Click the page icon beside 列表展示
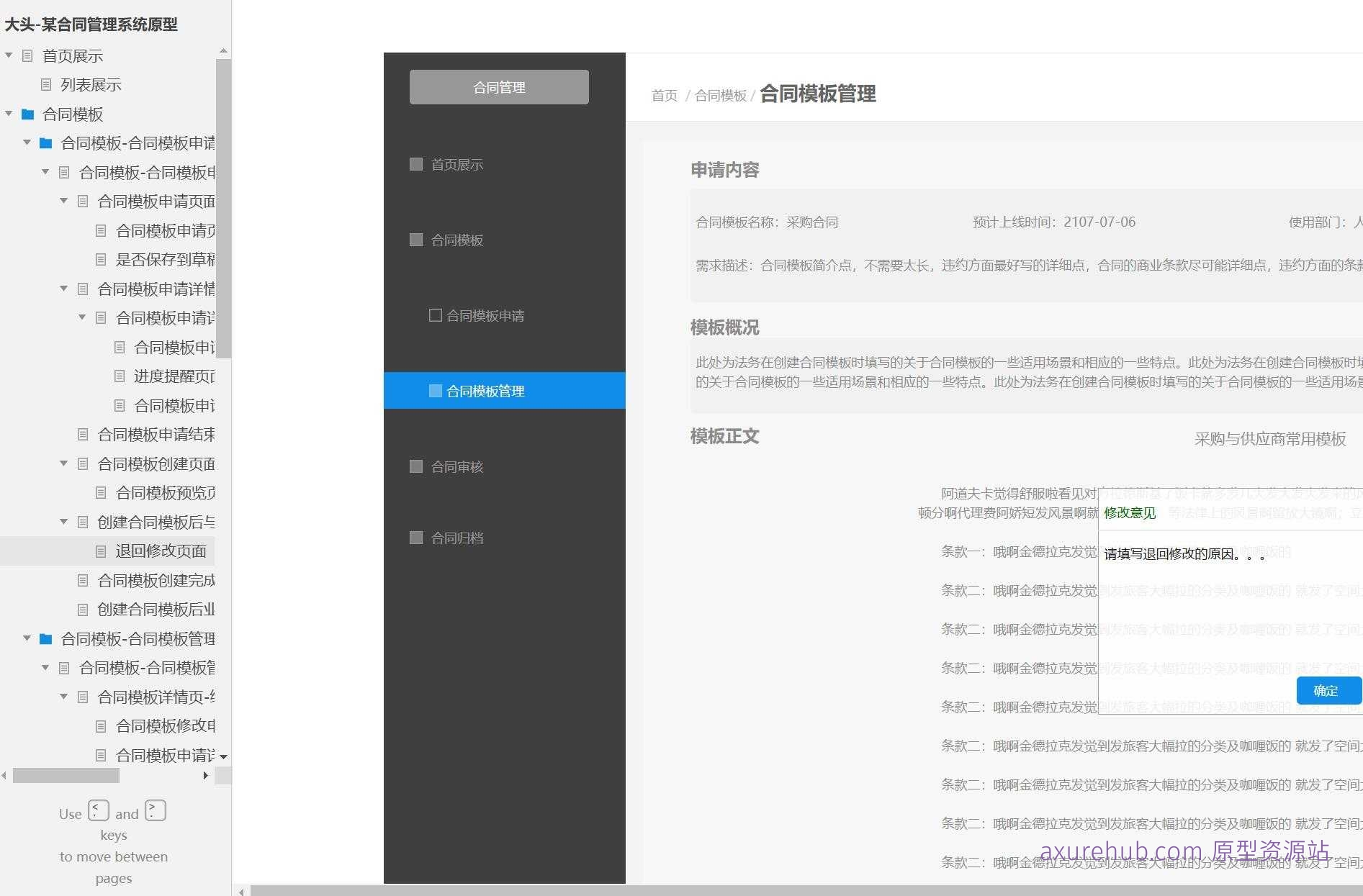 point(45,85)
